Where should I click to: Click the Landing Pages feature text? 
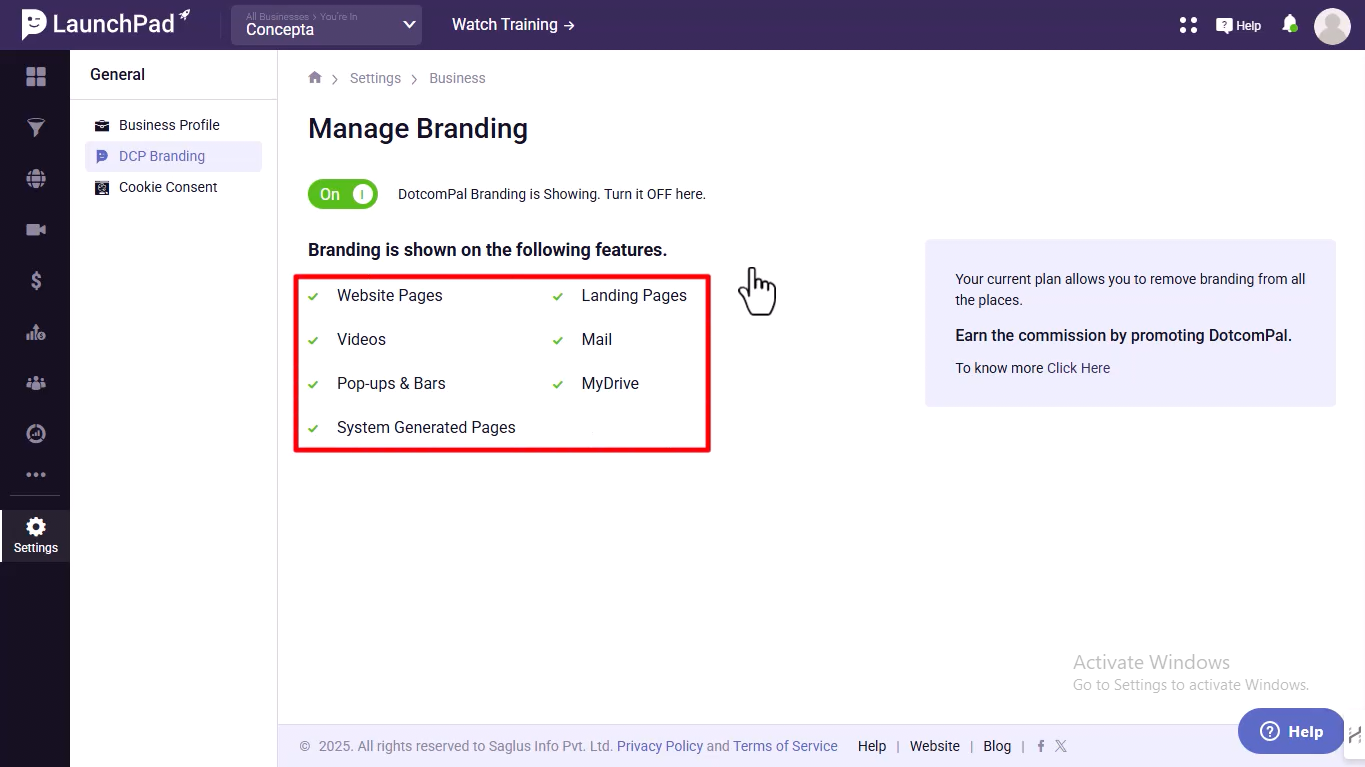click(634, 296)
